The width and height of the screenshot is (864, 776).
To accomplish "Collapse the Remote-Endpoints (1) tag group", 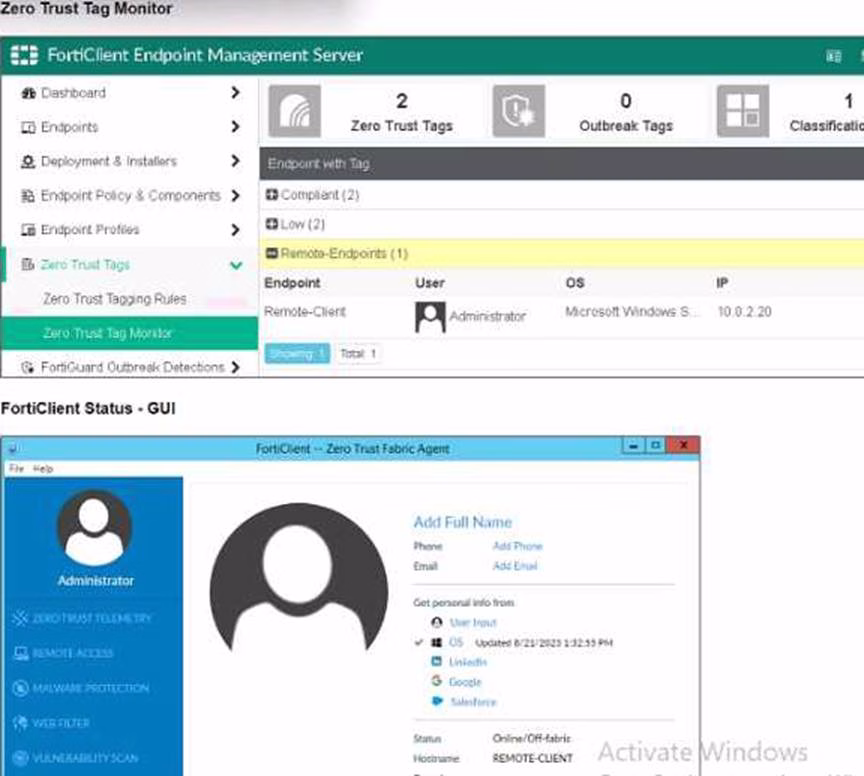I will (x=271, y=254).
